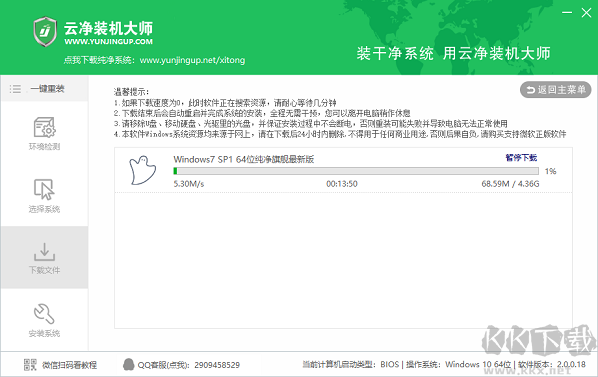This screenshot has width=598, height=377.
Task: Open the 微信扫码看教程 tutorial link
Action: pyautogui.click(x=69, y=365)
